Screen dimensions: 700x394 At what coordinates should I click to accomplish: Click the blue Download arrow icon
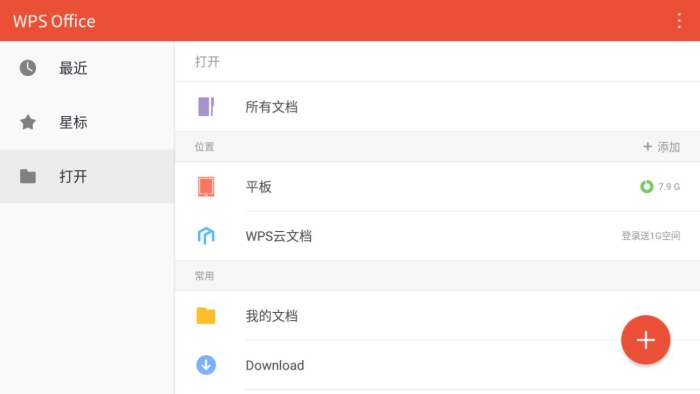206,365
